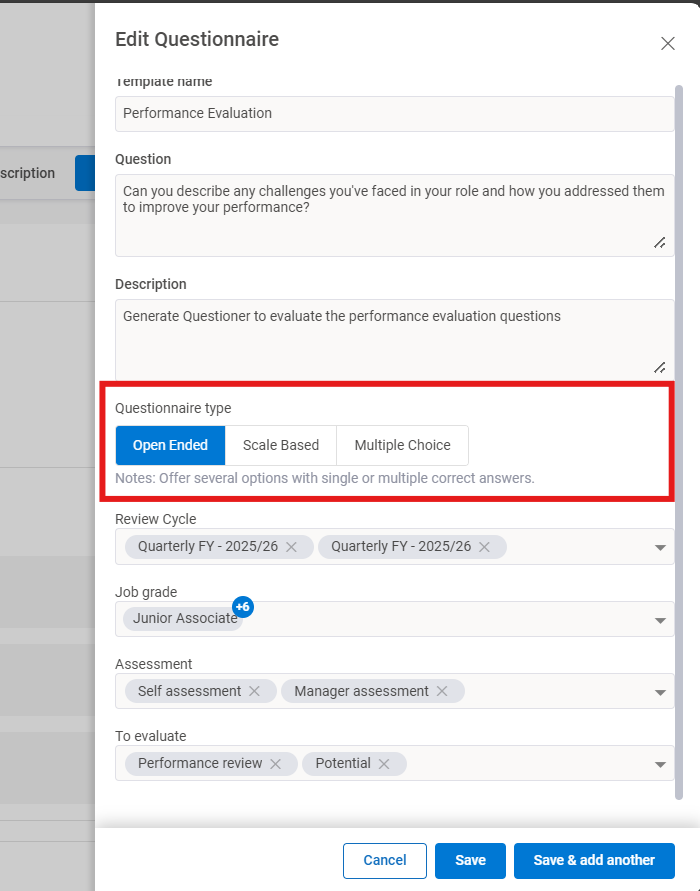Switch to Scale Based questionnaire type
Viewport: 700px width, 891px height.
click(x=280, y=445)
